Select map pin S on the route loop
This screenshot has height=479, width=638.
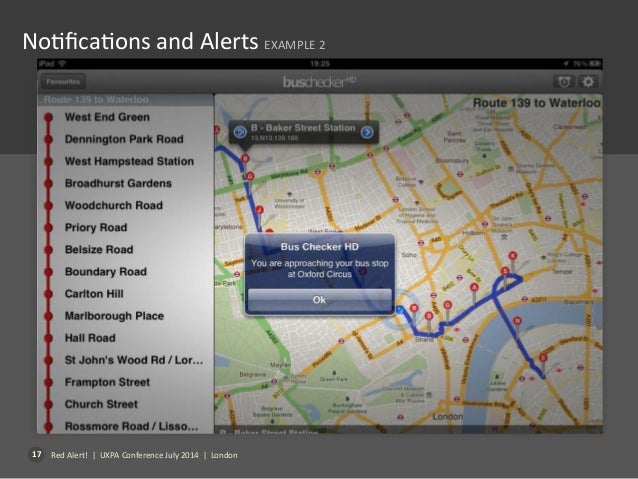click(505, 271)
